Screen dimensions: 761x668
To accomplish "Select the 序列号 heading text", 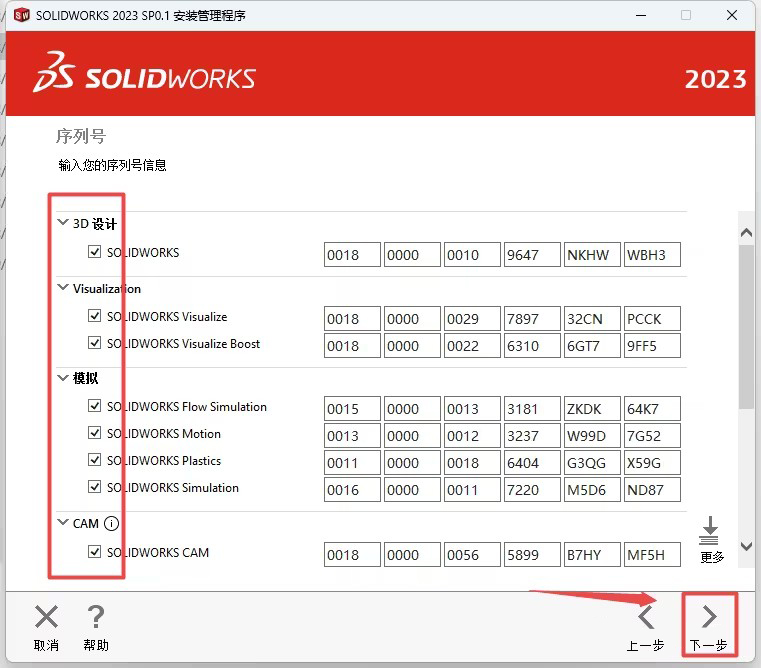I will click(x=81, y=136).
